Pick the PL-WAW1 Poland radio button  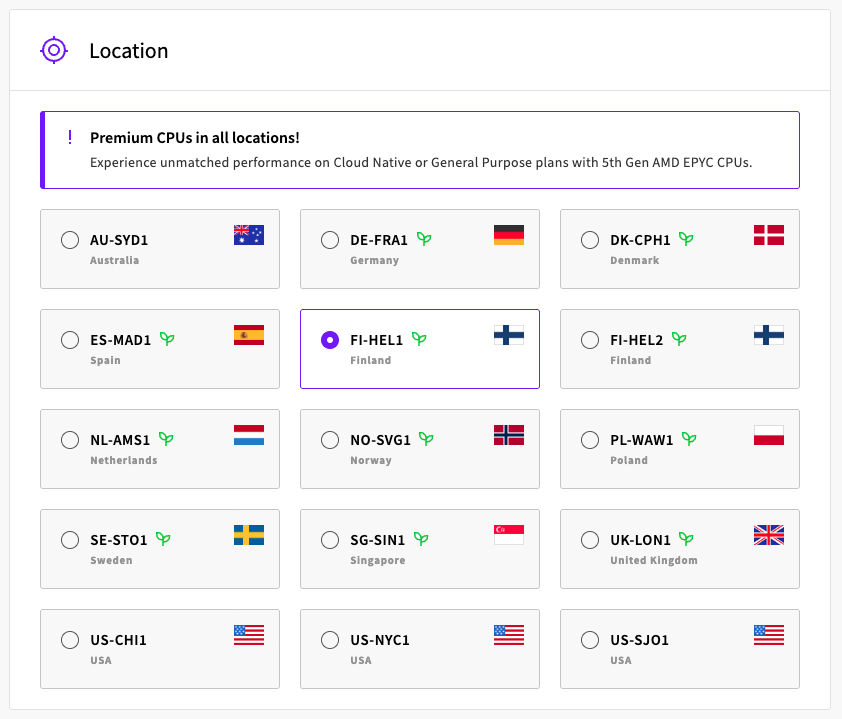point(590,440)
